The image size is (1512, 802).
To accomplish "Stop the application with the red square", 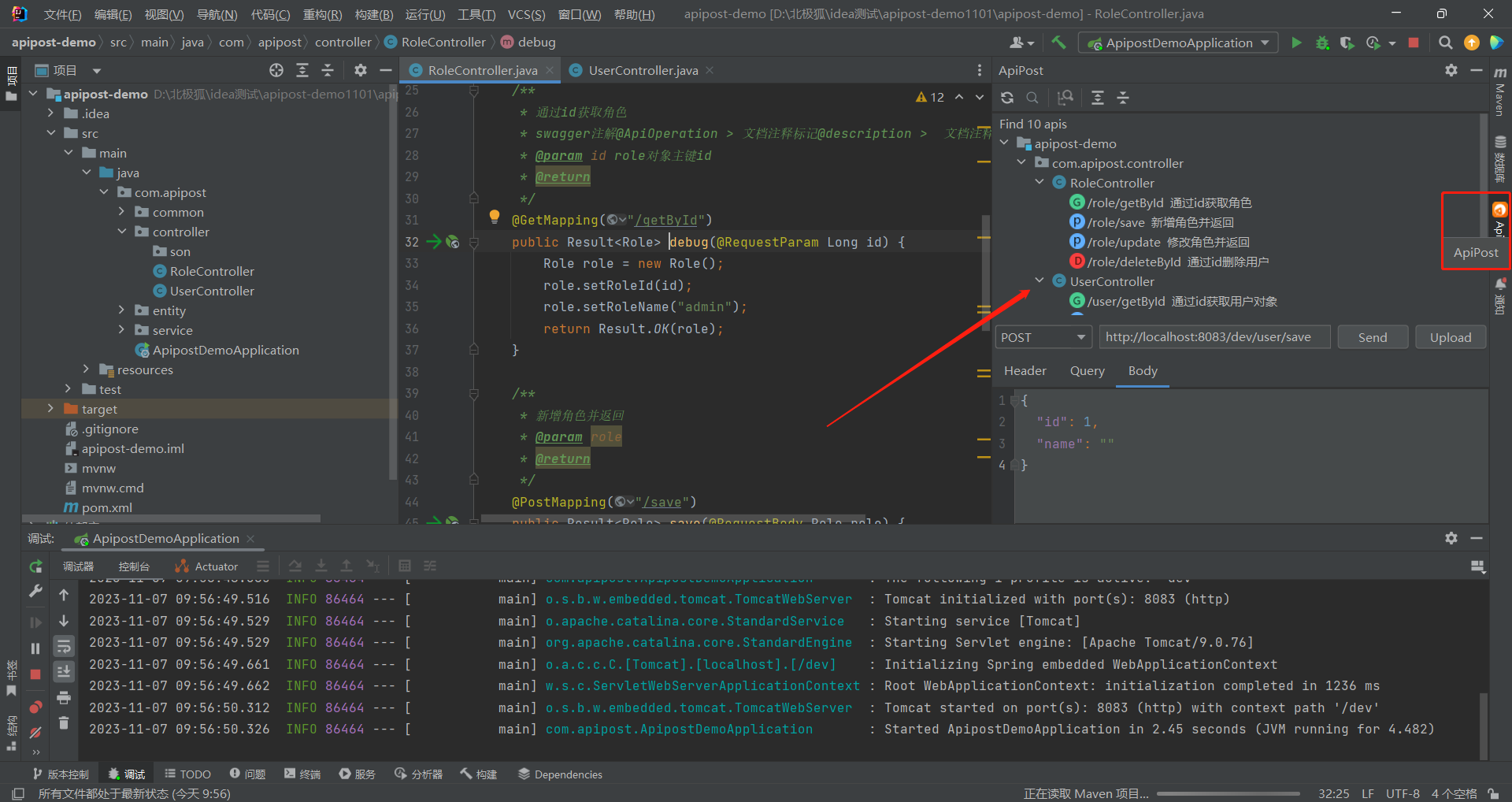I will [x=1414, y=43].
